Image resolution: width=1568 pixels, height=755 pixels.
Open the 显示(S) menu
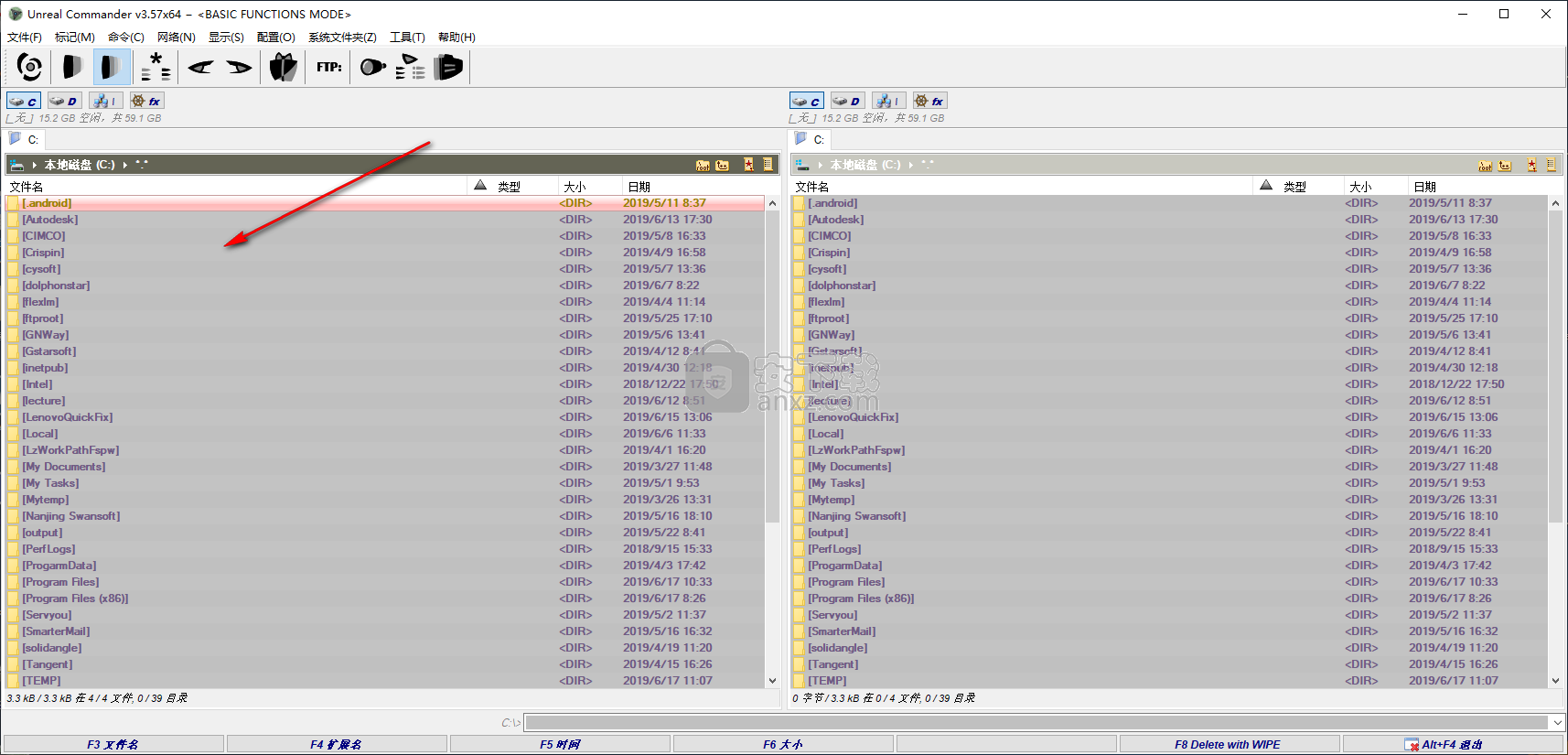(x=226, y=38)
